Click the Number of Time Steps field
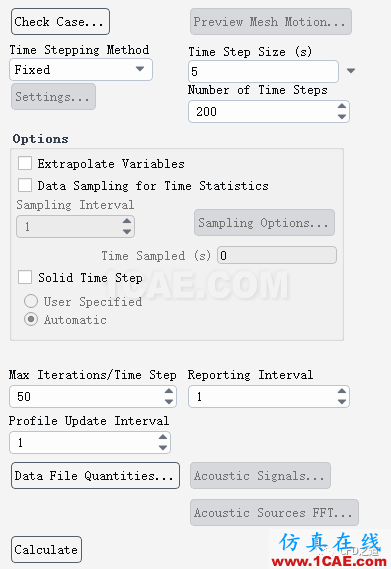The width and height of the screenshot is (391, 569). pos(269,111)
